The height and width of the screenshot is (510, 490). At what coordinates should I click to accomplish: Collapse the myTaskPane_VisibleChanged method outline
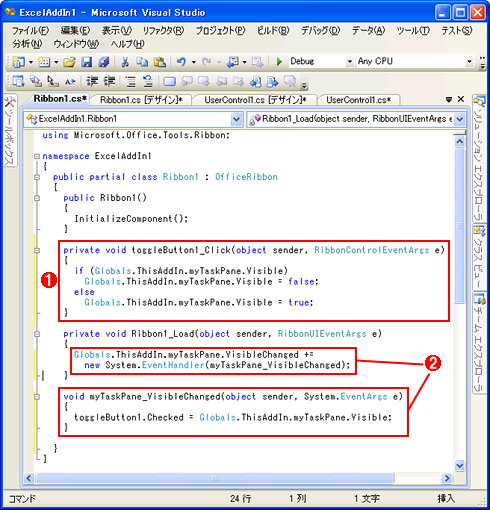pyautogui.click(x=37, y=397)
